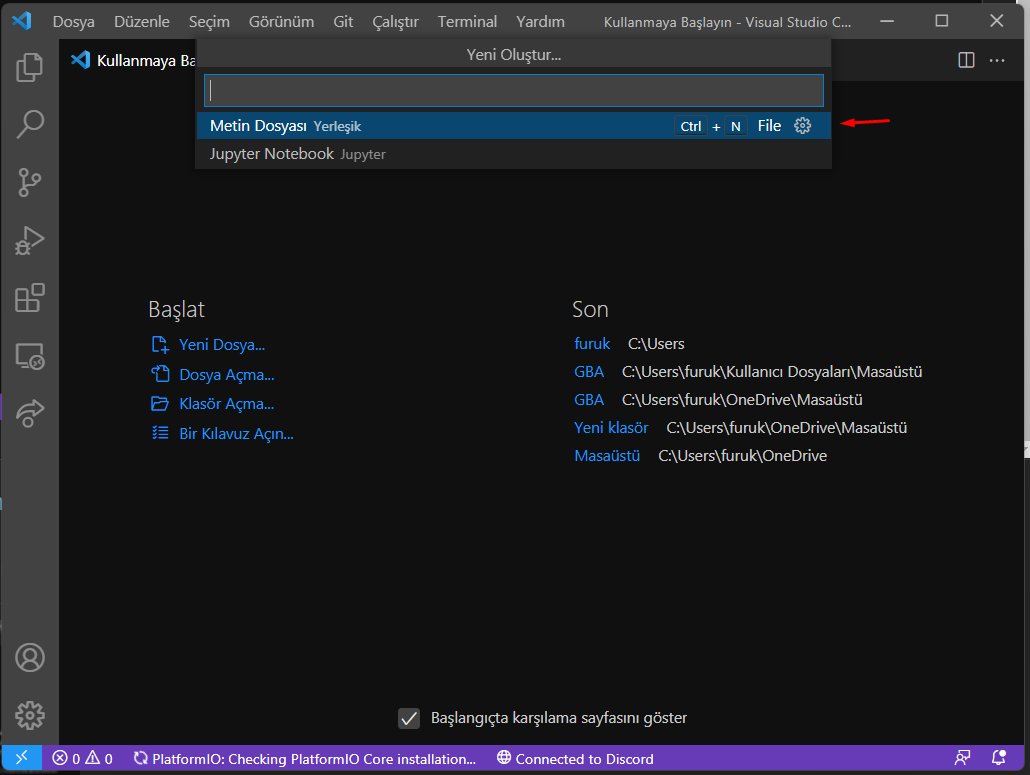Toggle Başlangıçta karşılama sayfasını göster checkbox
This screenshot has height=775, width=1030.
coord(409,719)
